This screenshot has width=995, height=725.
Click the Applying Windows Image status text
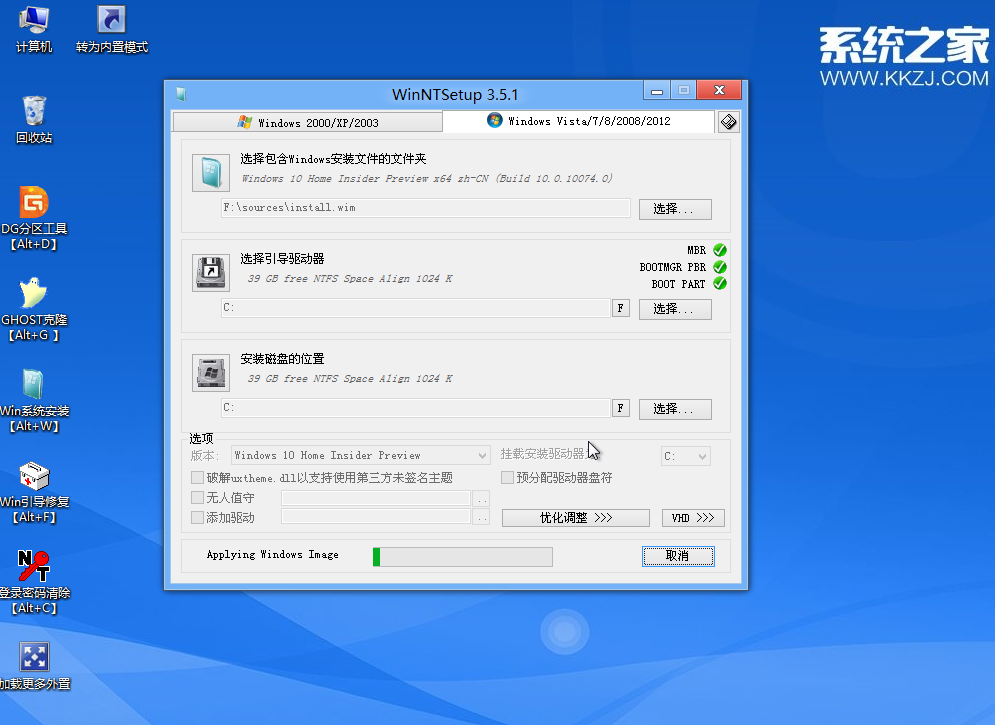click(x=272, y=554)
